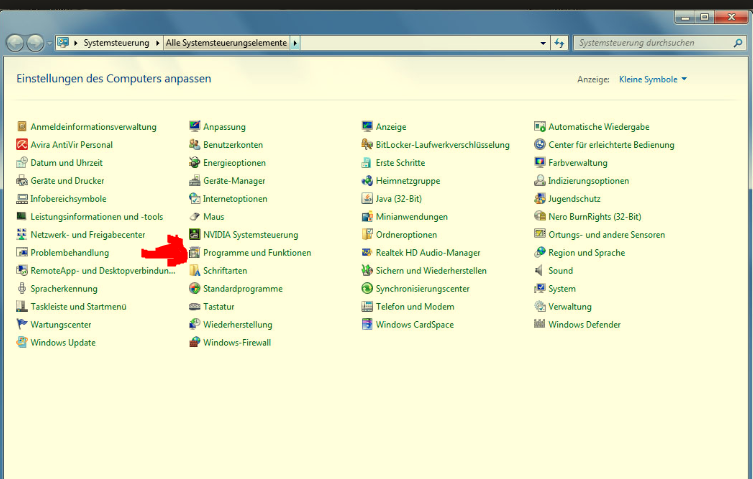Image resolution: width=753 pixels, height=479 pixels.
Task: Open the Problembehandlung icon
Action: 22,252
